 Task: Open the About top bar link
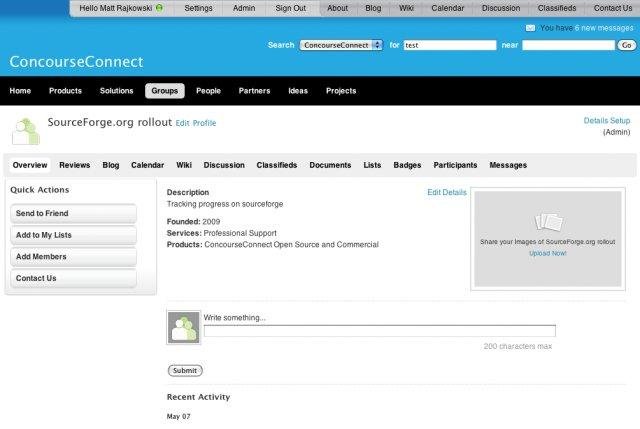(x=338, y=8)
